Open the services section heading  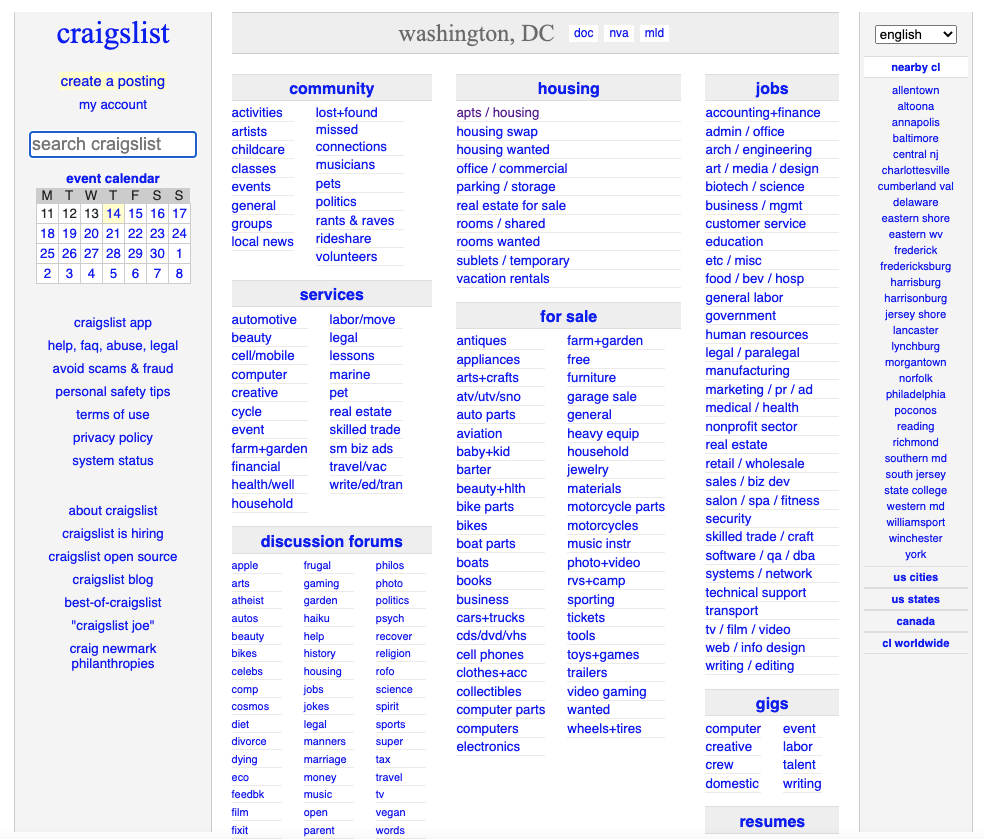pos(331,294)
